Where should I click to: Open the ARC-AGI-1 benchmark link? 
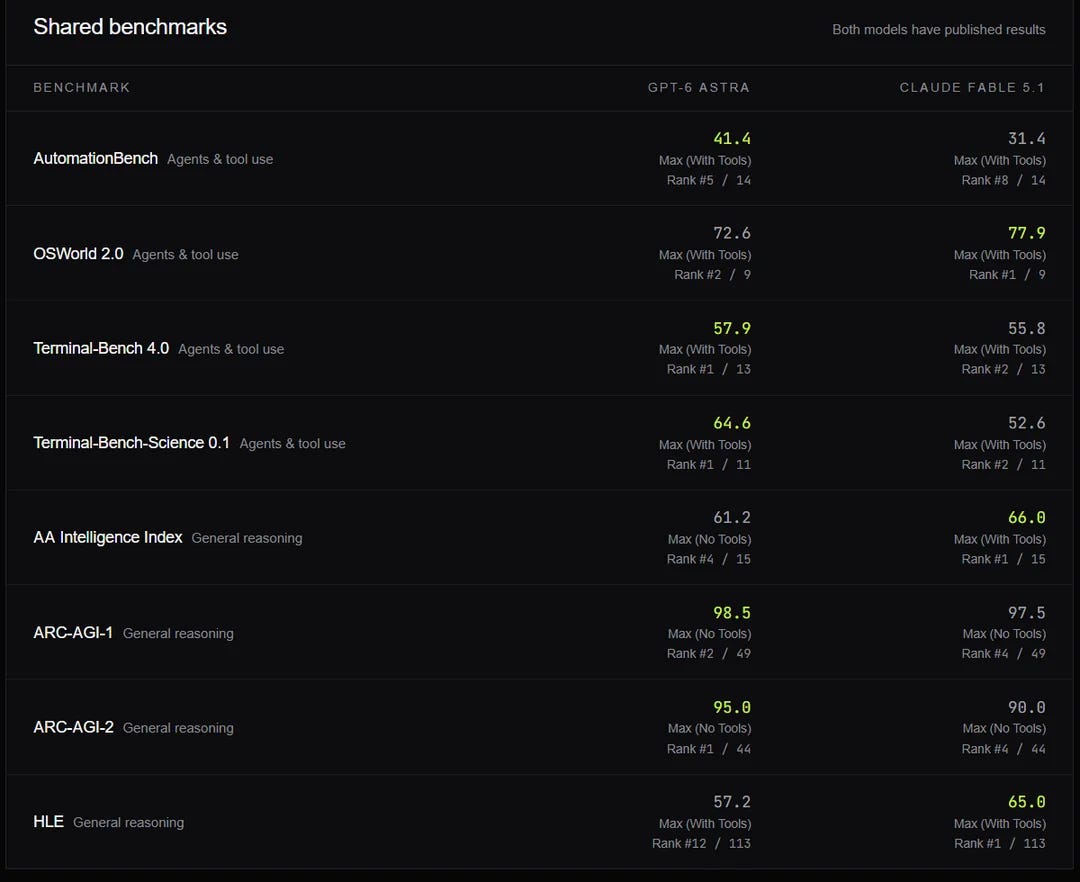click(73, 632)
